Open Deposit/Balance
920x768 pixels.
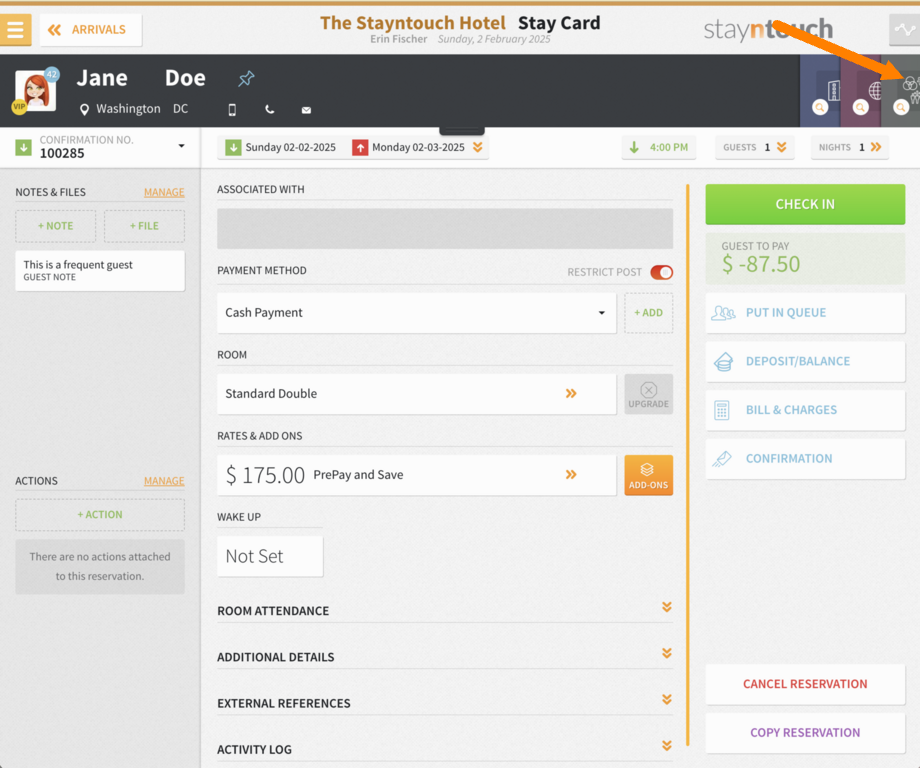coord(805,361)
